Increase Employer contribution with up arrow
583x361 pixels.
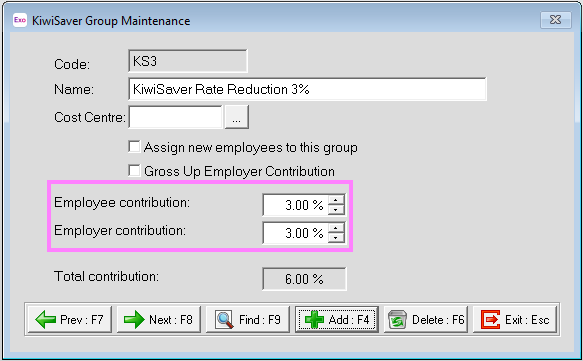[336, 228]
